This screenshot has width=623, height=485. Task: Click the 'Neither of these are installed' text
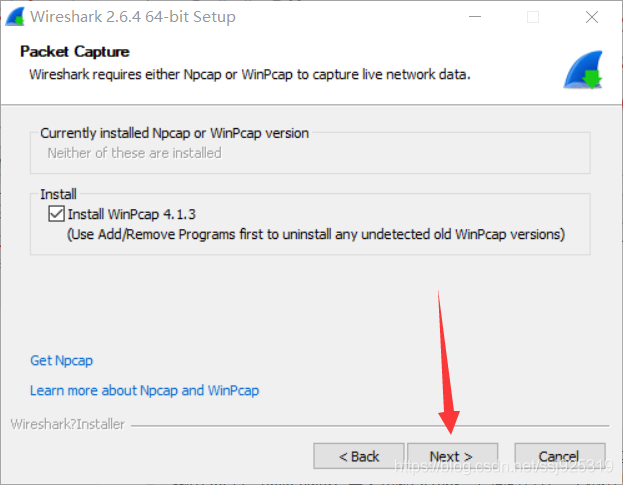click(134, 153)
